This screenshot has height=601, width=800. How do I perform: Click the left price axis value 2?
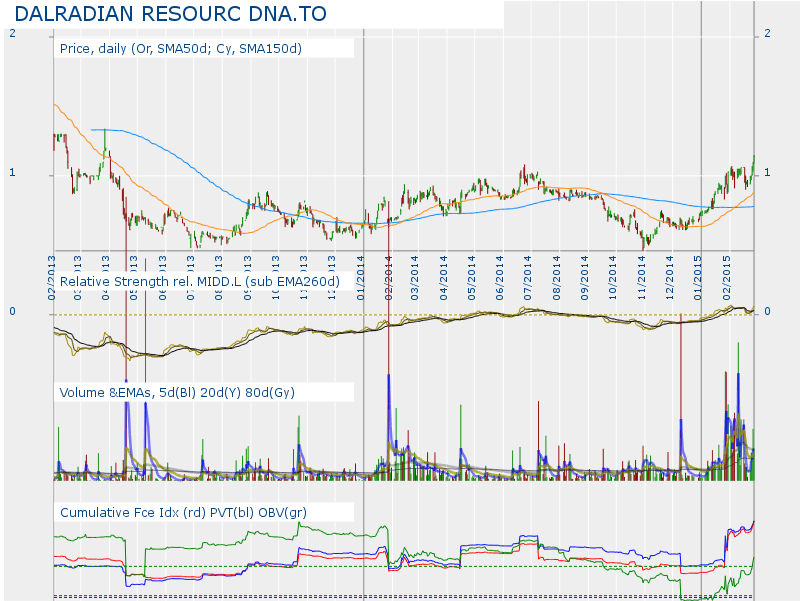(x=12, y=34)
